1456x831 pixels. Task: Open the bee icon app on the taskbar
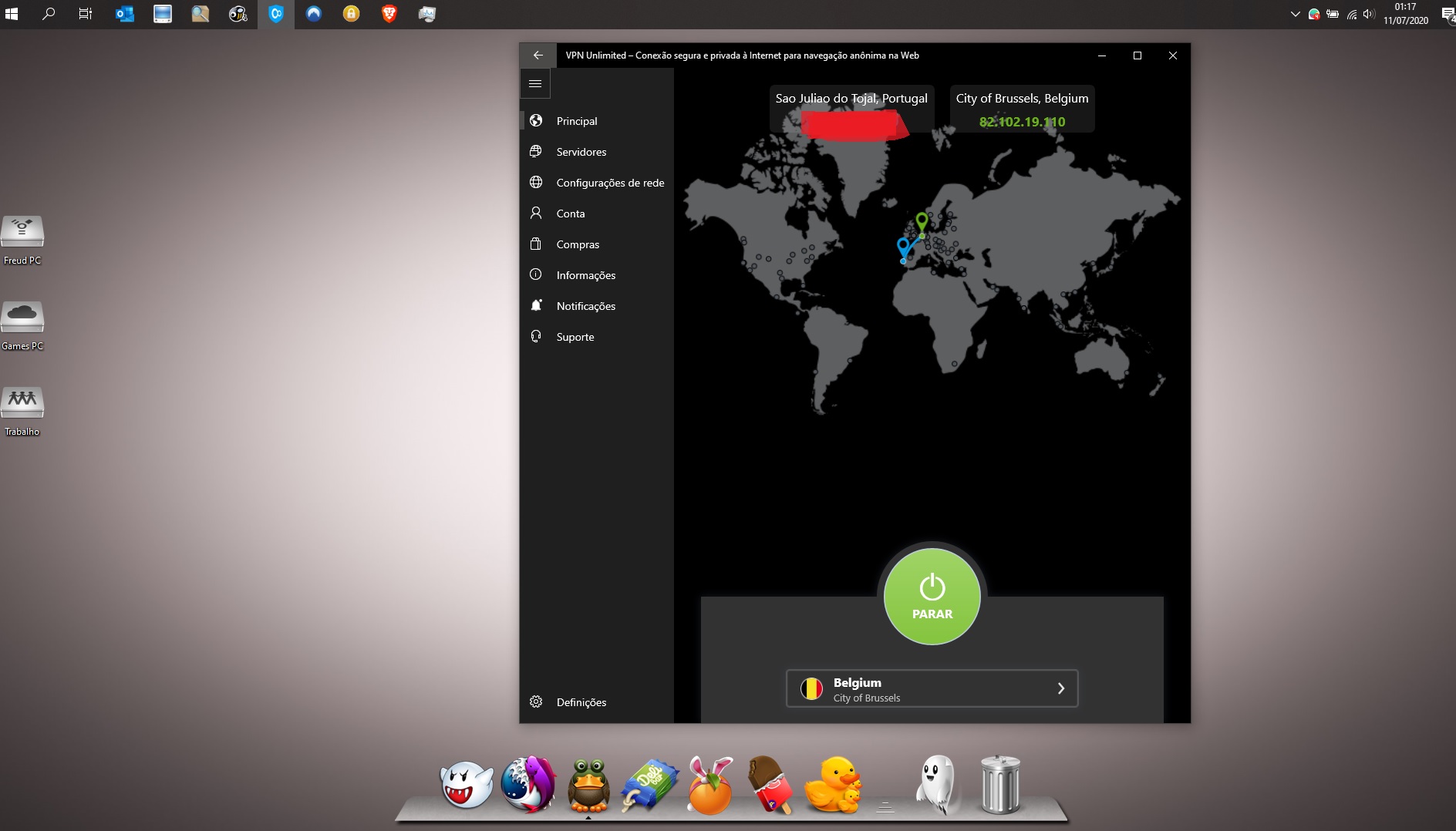click(238, 14)
